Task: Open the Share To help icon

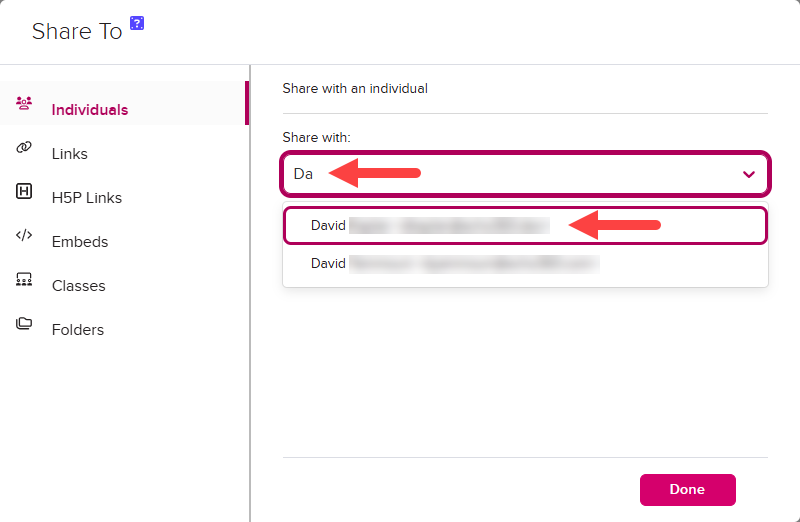Action: [x=137, y=24]
